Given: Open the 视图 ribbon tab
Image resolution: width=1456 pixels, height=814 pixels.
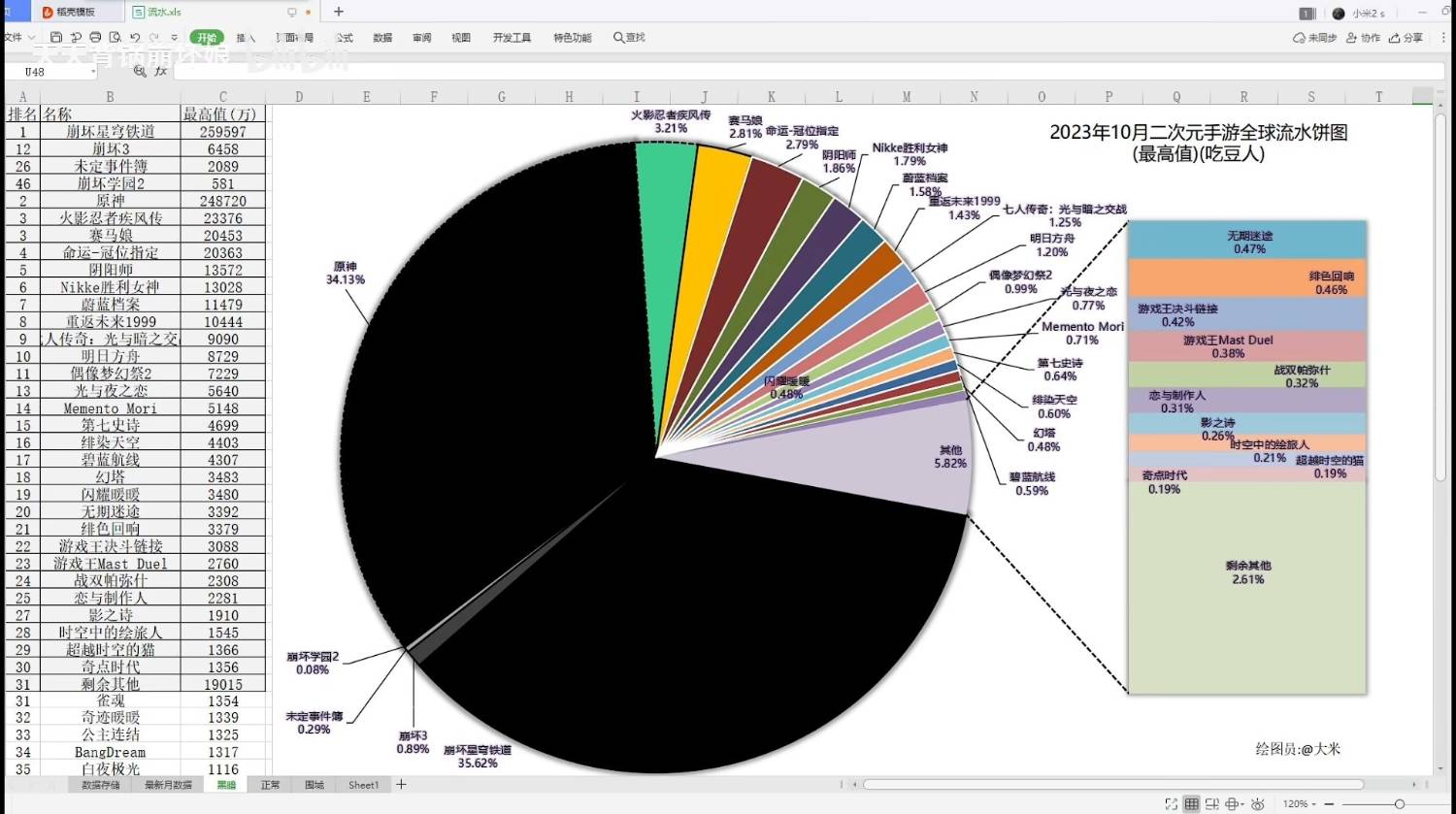Looking at the screenshot, I should point(461,38).
